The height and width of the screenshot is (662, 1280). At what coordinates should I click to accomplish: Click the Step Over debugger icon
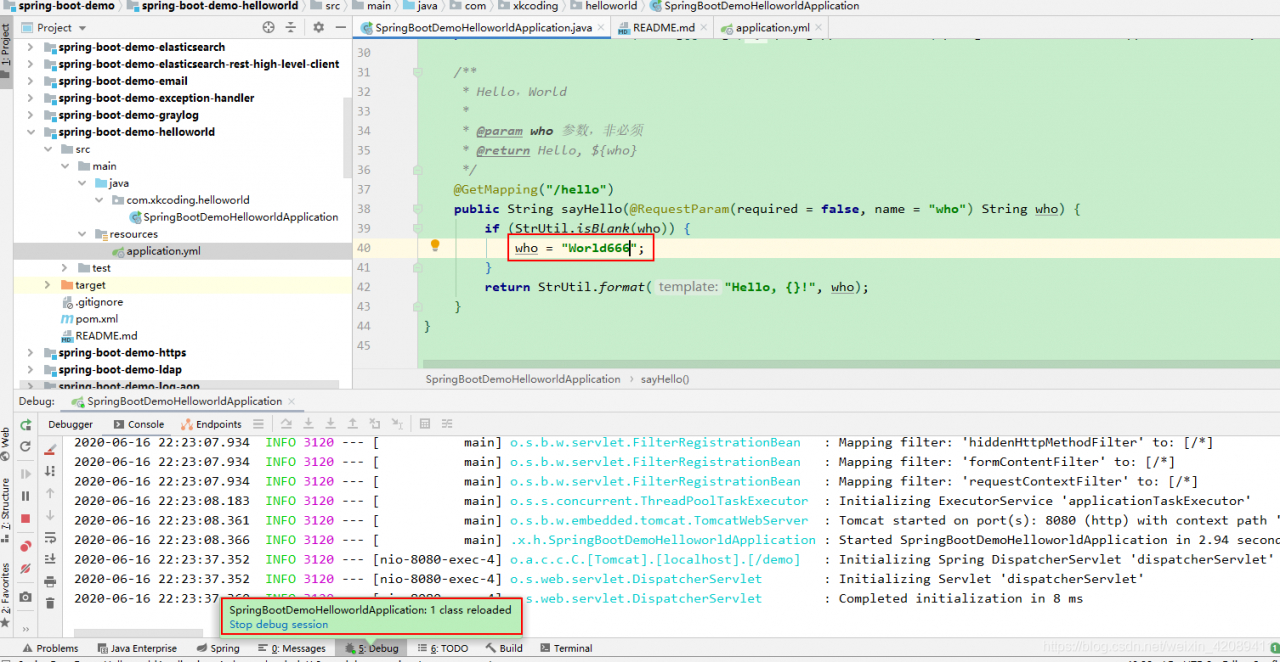click(x=286, y=424)
